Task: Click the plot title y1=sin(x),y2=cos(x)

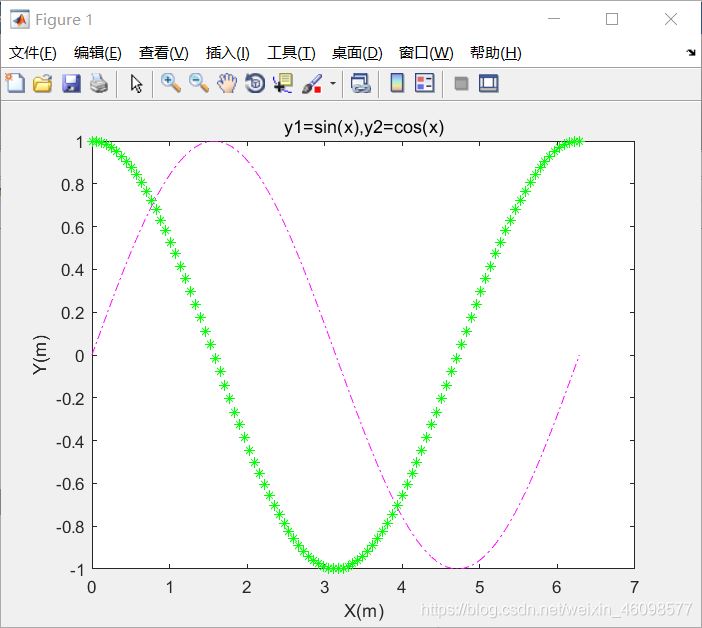Action: pos(364,128)
